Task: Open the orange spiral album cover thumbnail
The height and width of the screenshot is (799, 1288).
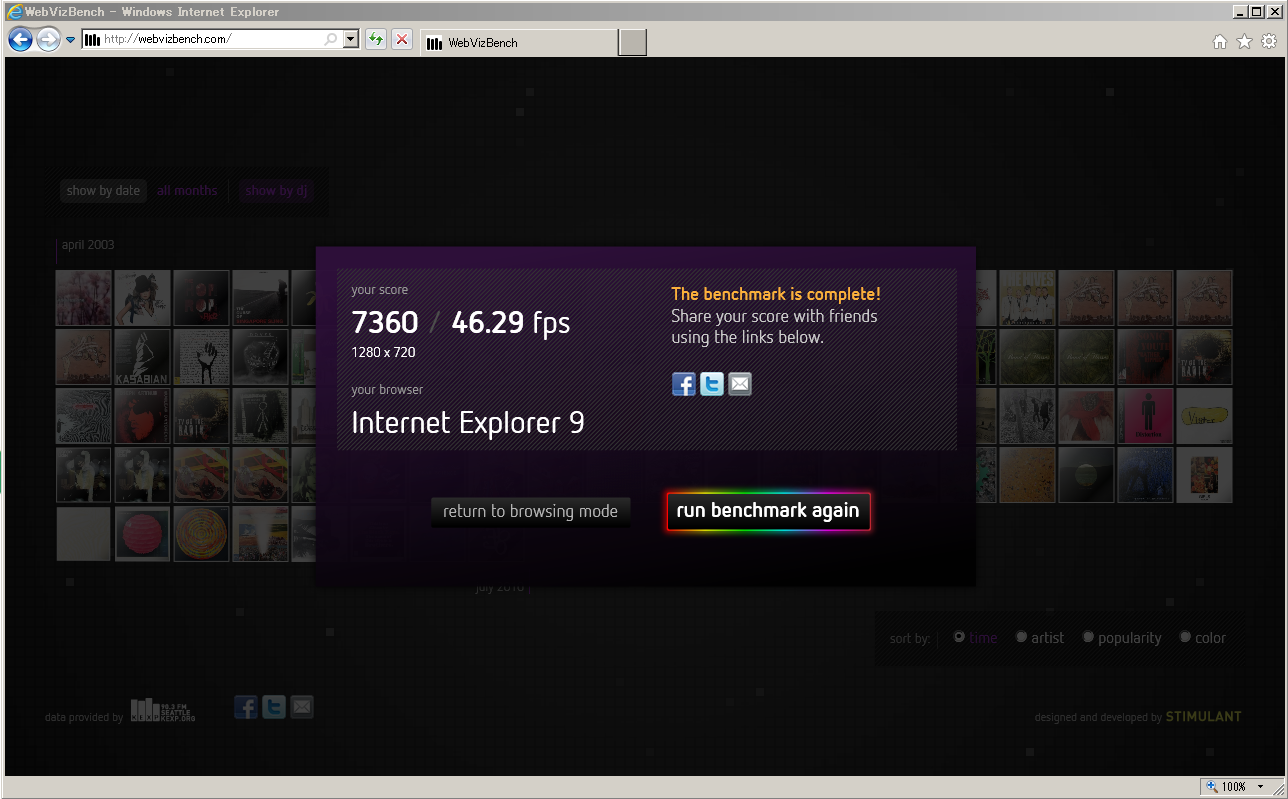Action: point(201,534)
